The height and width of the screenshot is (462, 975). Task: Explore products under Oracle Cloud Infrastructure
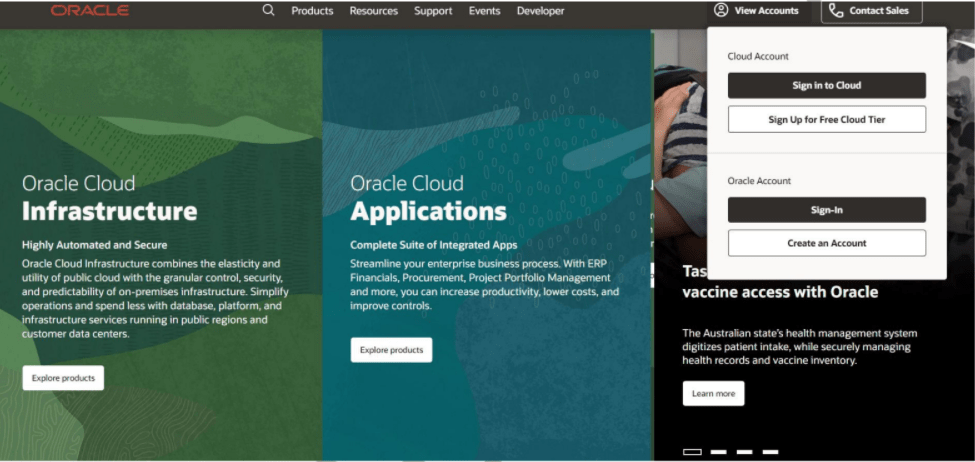point(63,378)
